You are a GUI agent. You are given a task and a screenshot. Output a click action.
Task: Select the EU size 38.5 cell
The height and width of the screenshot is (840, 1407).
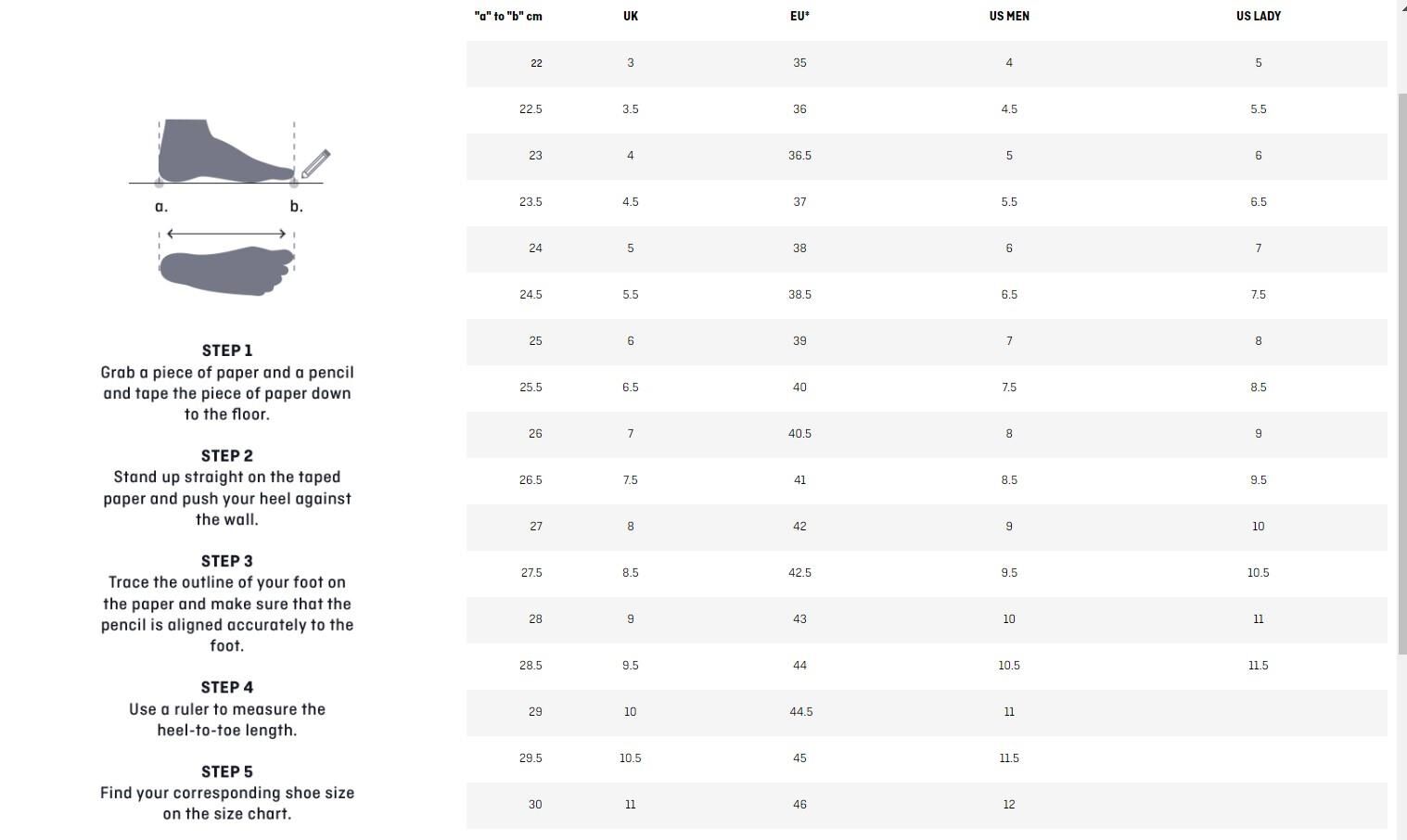tap(799, 295)
